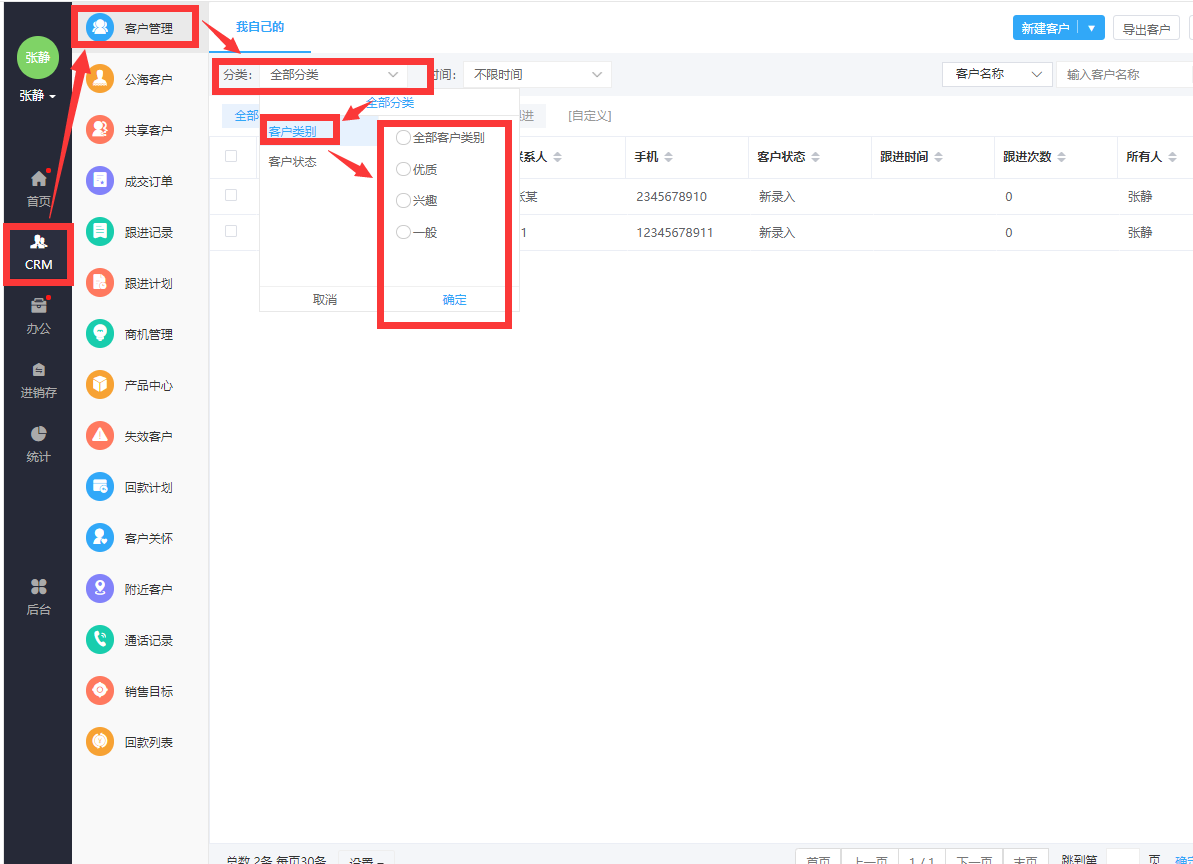
Task: Click the 导出客户 button
Action: coord(1146,29)
